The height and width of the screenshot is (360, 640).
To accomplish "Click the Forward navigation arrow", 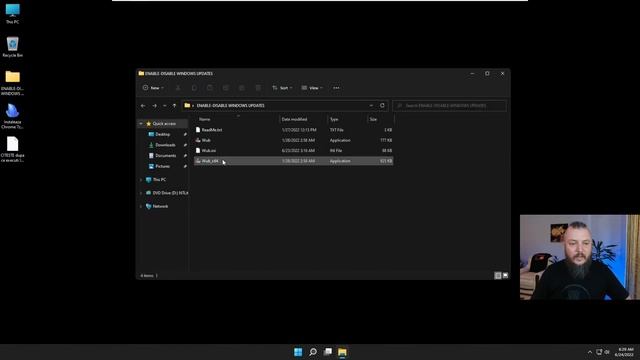I will click(154, 106).
